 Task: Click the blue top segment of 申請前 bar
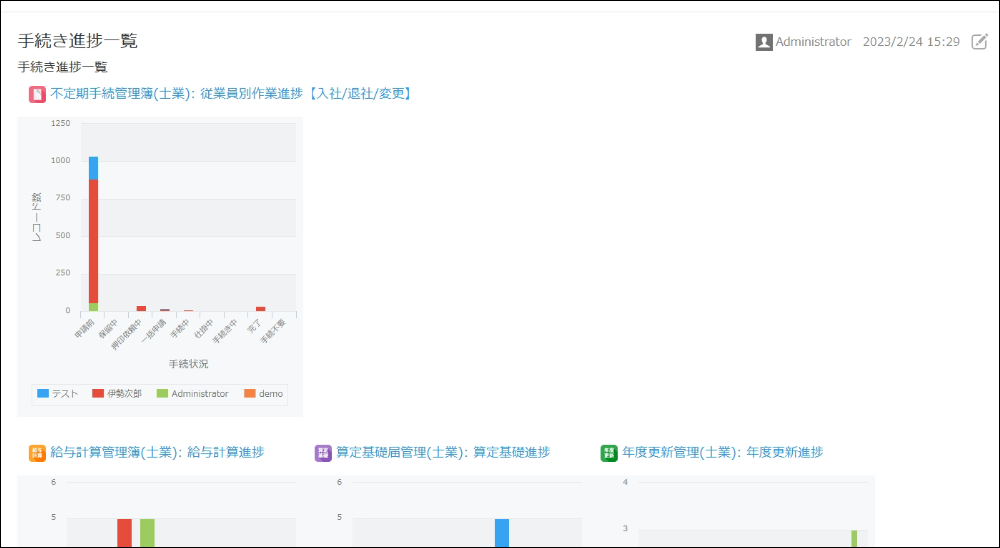pyautogui.click(x=93, y=168)
